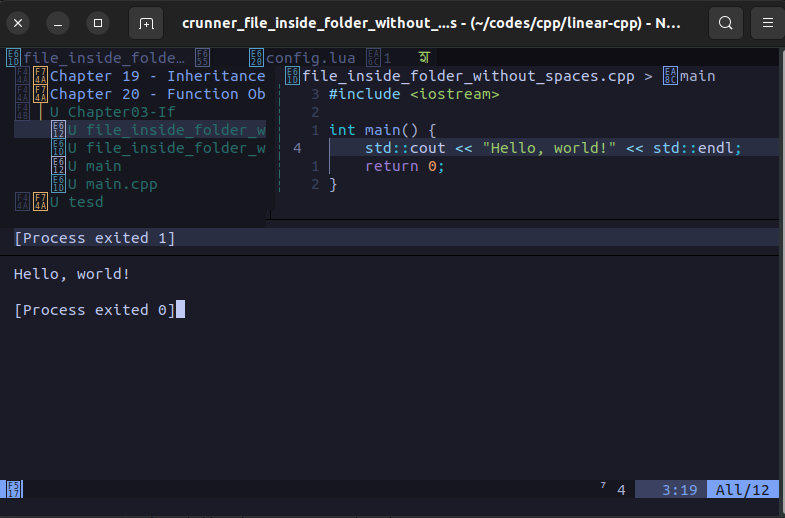
Task: Place cursor on the int main() { line
Action: click(382, 130)
